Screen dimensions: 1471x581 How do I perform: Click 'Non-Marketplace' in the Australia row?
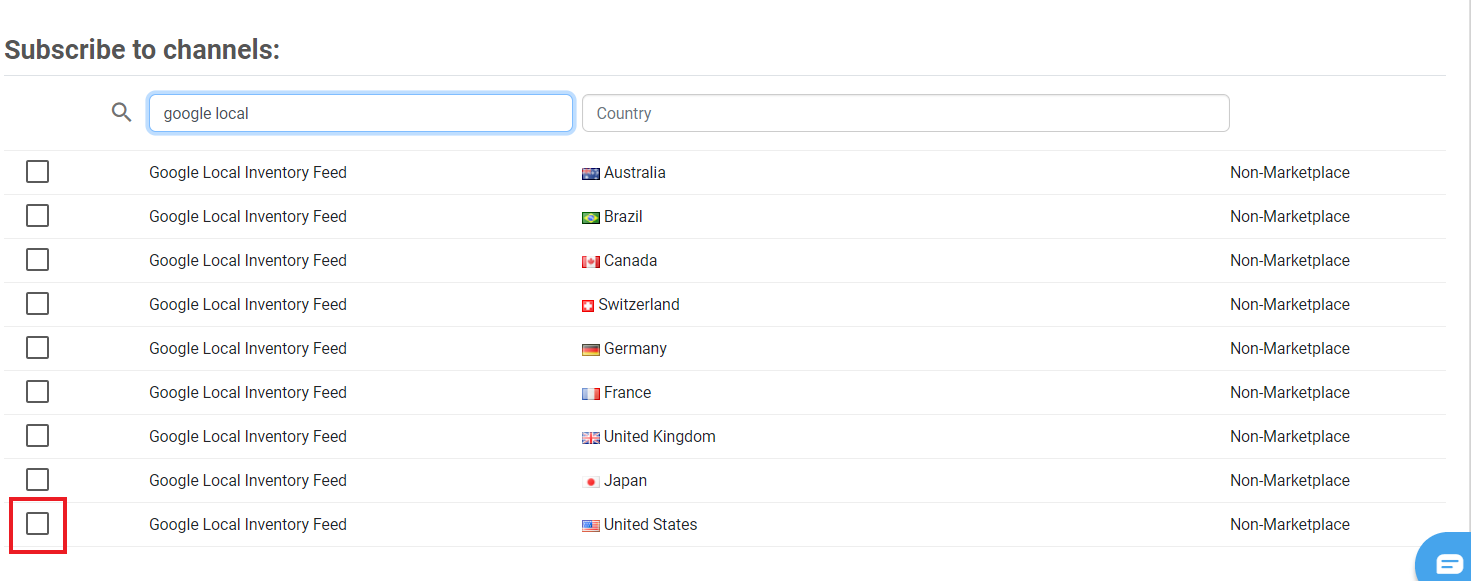(x=1290, y=172)
